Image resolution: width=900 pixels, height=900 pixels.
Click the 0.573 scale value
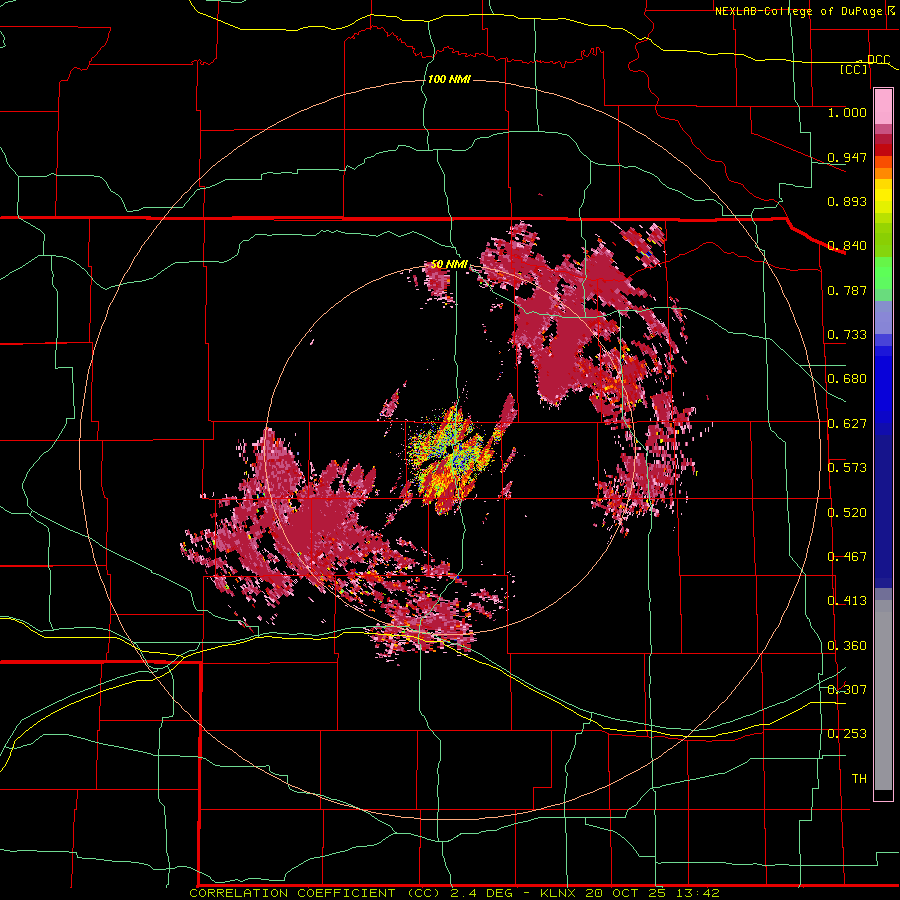click(847, 467)
